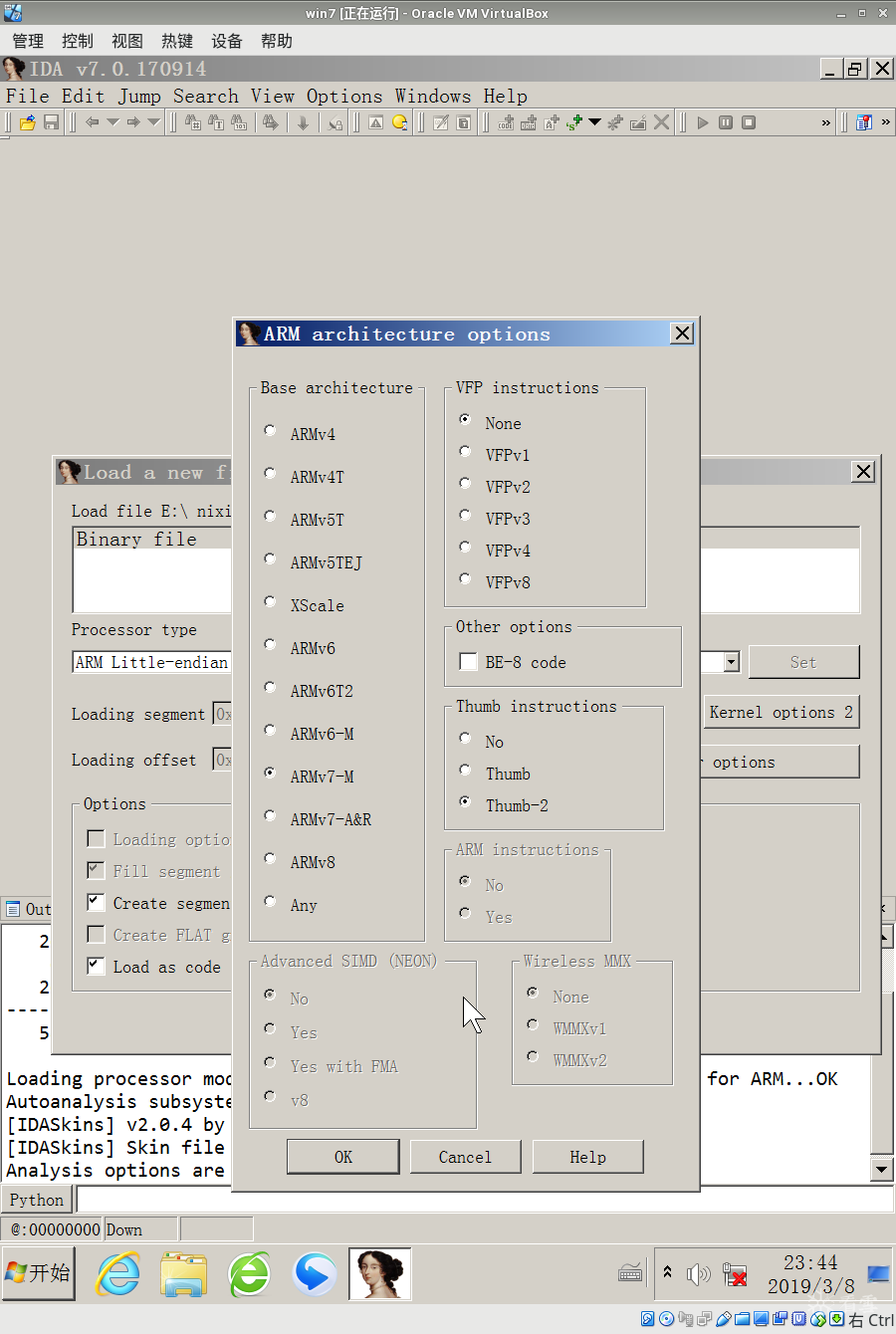Open the blue arrow app on taskbar

tap(315, 1274)
